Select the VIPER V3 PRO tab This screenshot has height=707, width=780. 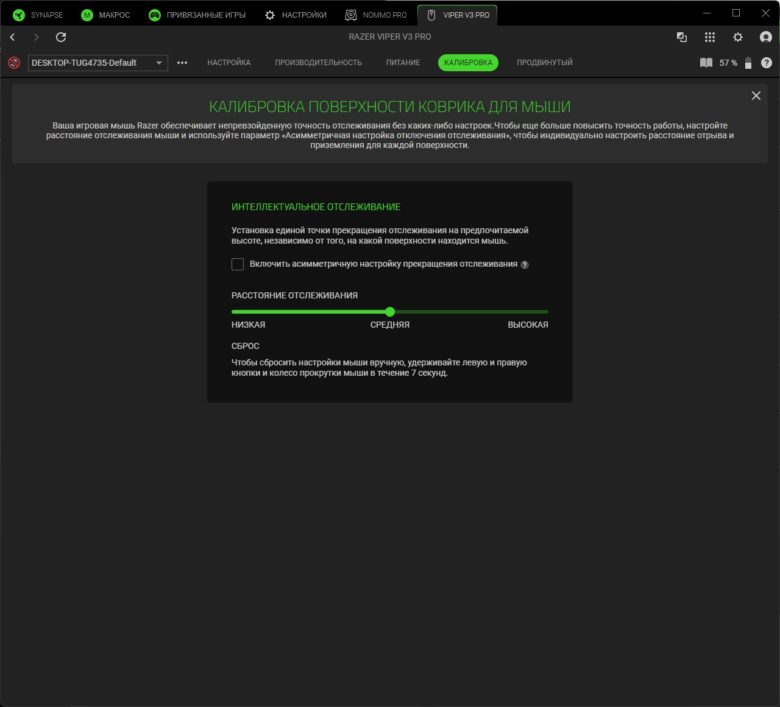tap(457, 15)
